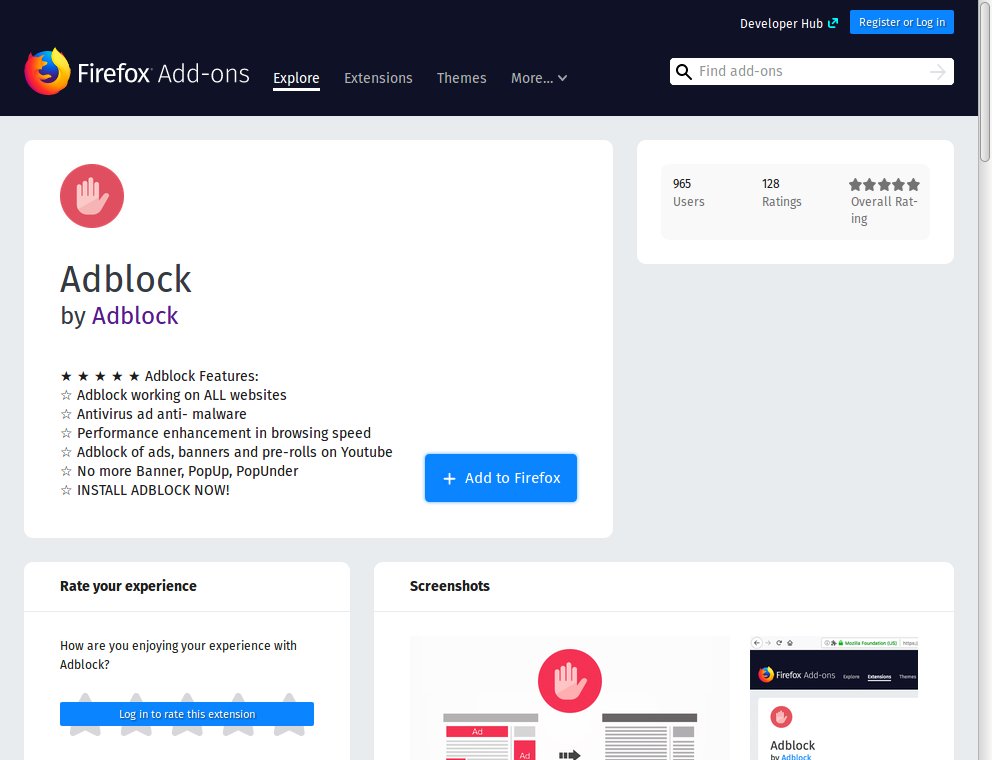This screenshot has width=992, height=760.
Task: Click Log in to rate this extension
Action: click(x=187, y=714)
